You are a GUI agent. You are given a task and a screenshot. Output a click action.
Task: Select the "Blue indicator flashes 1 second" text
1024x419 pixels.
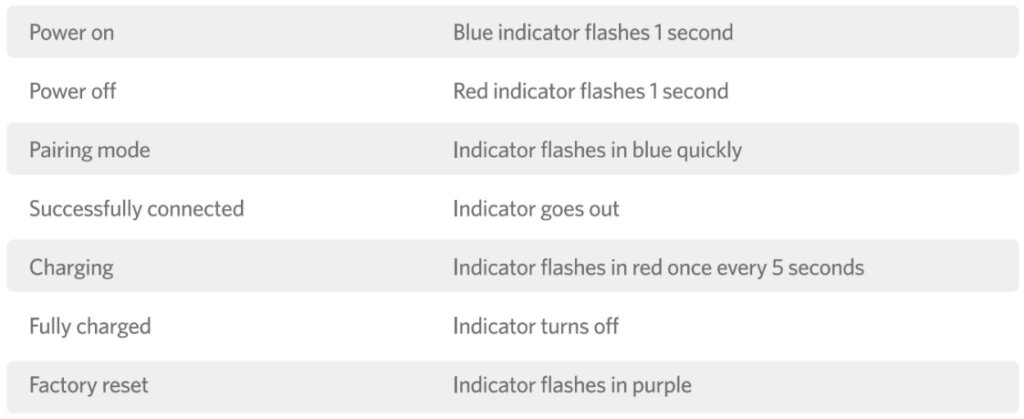click(592, 33)
